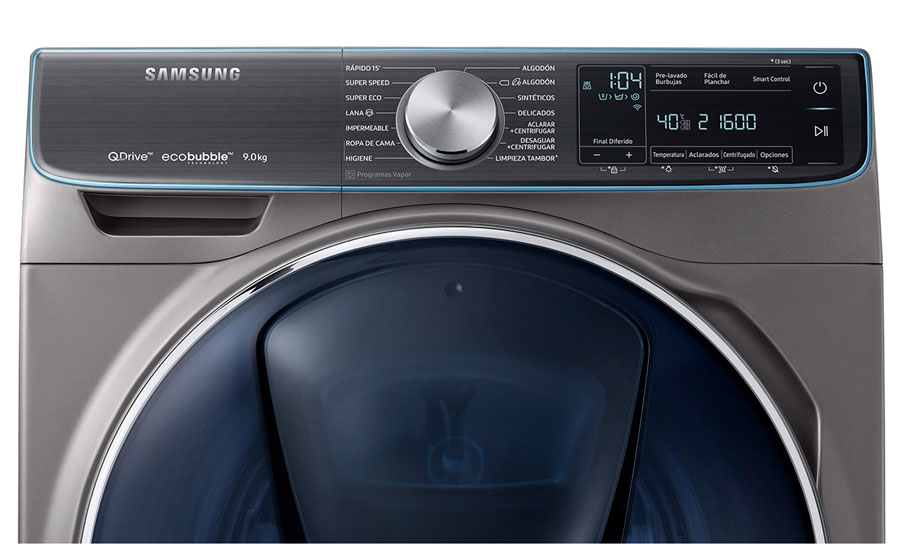Tap the Fácil de Planchar option label
The width and height of the screenshot is (900, 544).
[x=716, y=79]
